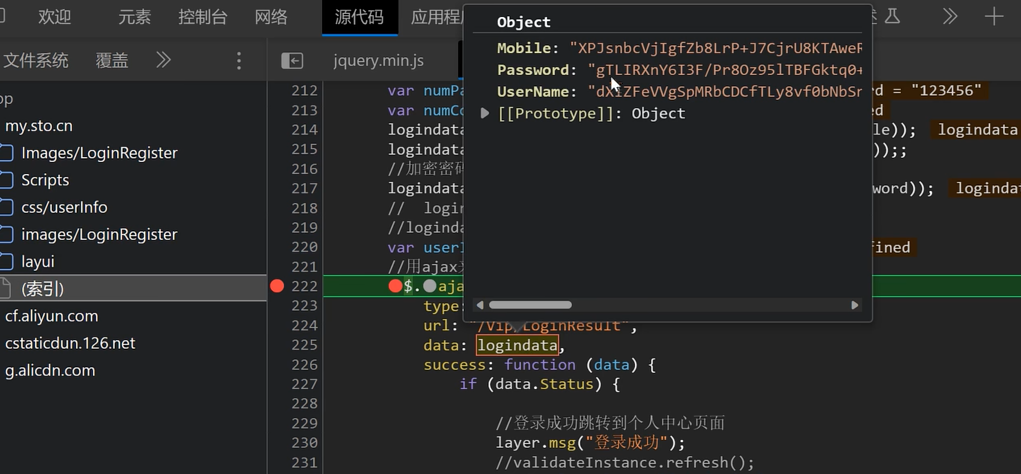Screen dimensions: 1021x474
Task: Click the layui folder icon
Action: pos(7,262)
